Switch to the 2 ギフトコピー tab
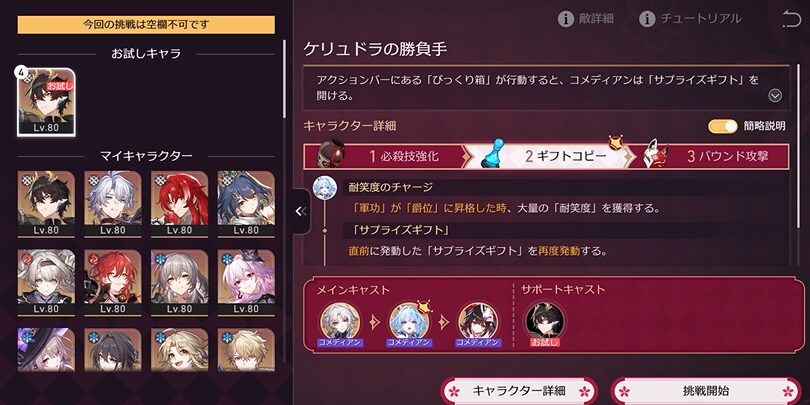The width and height of the screenshot is (810, 405). (x=552, y=157)
